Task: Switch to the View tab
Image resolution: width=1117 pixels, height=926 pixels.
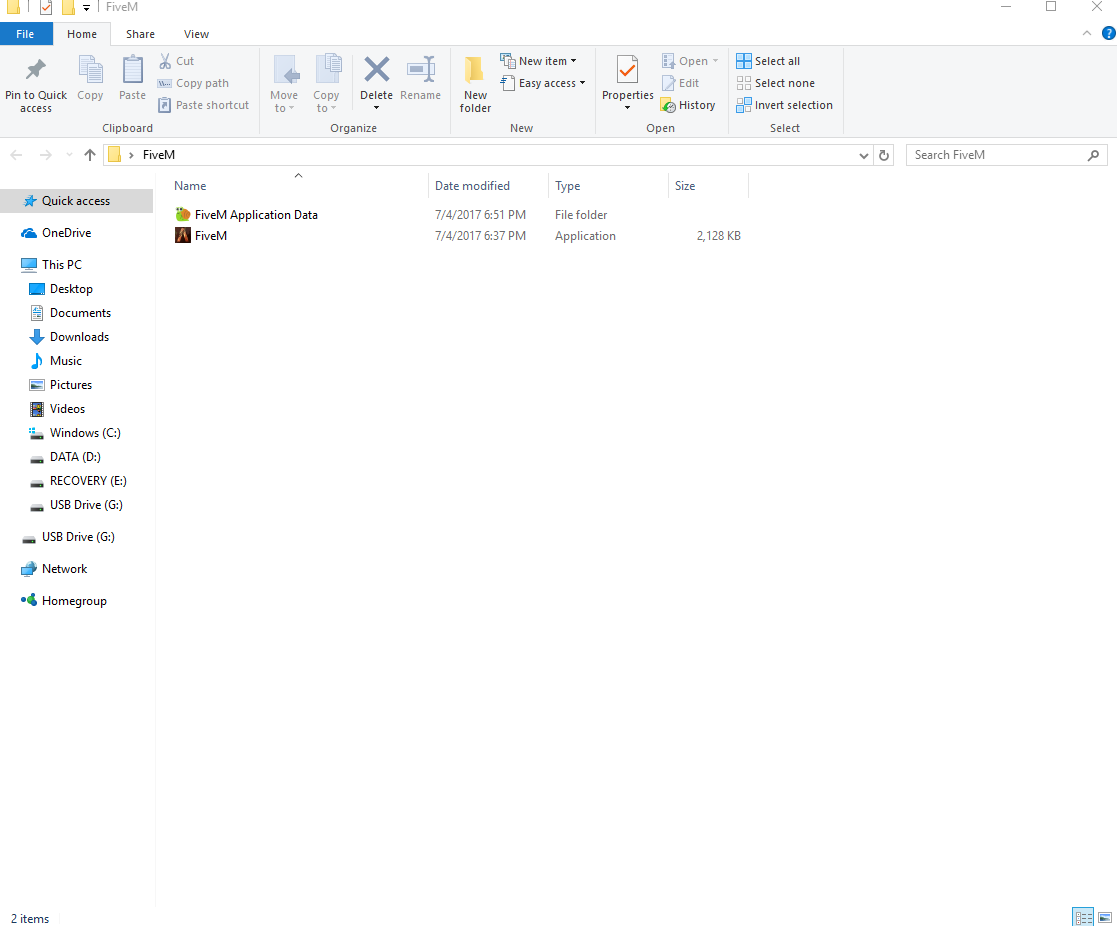Action: (x=196, y=34)
